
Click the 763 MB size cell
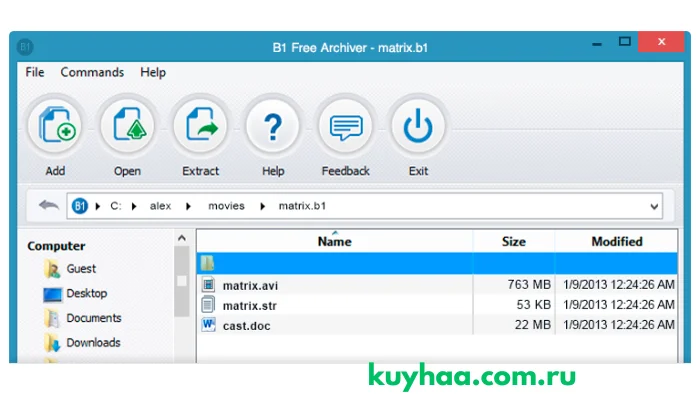529,285
